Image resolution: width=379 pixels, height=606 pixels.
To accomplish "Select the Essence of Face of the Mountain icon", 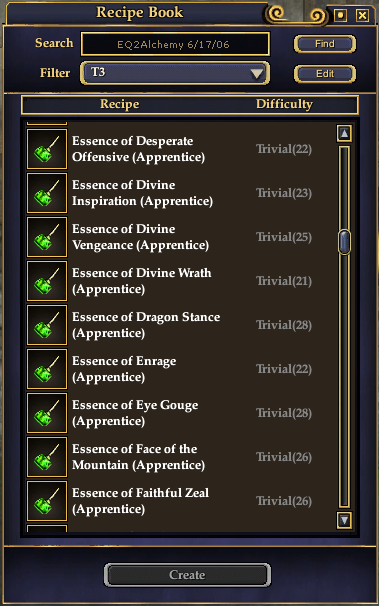I will pos(47,457).
